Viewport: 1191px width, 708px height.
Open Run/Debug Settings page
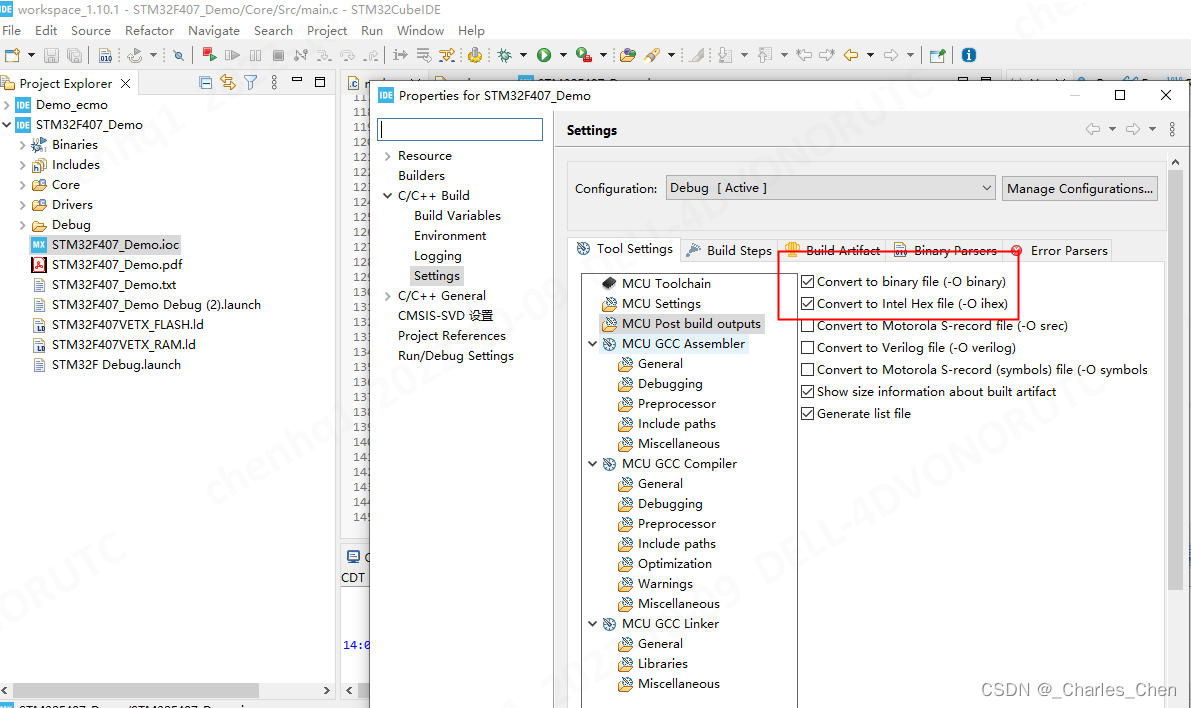click(456, 356)
